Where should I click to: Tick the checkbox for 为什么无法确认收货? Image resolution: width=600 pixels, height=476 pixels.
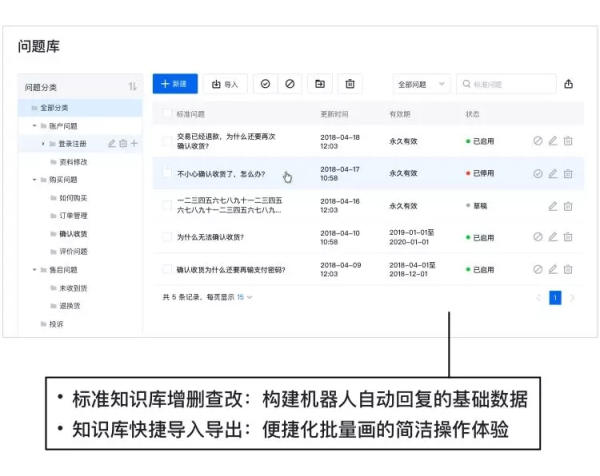point(167,237)
